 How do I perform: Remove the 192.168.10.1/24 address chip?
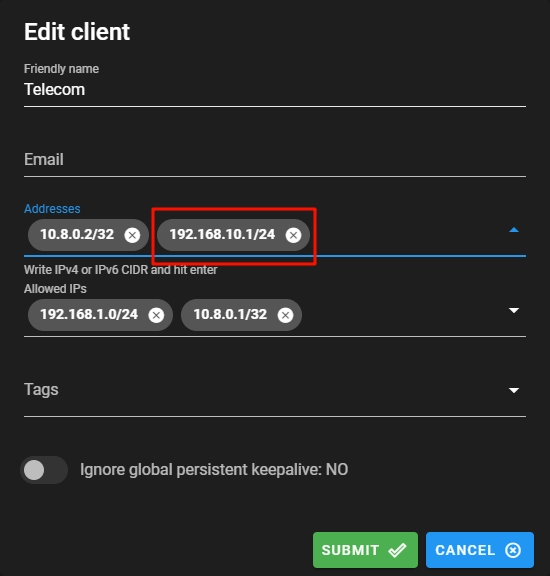click(293, 235)
